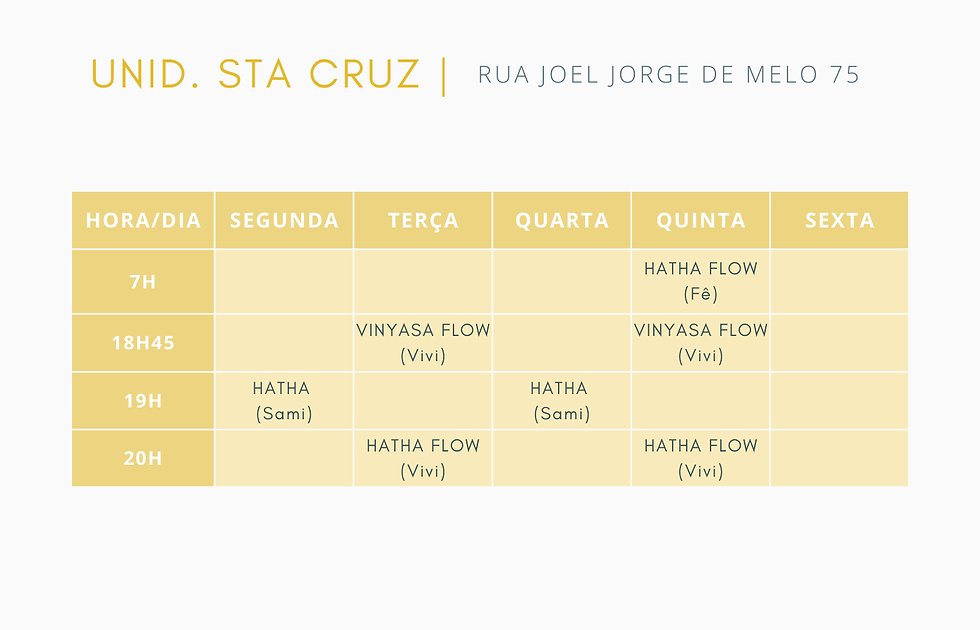Select Hatha Flow (Vivi) 20H on Terça

pyautogui.click(x=423, y=458)
